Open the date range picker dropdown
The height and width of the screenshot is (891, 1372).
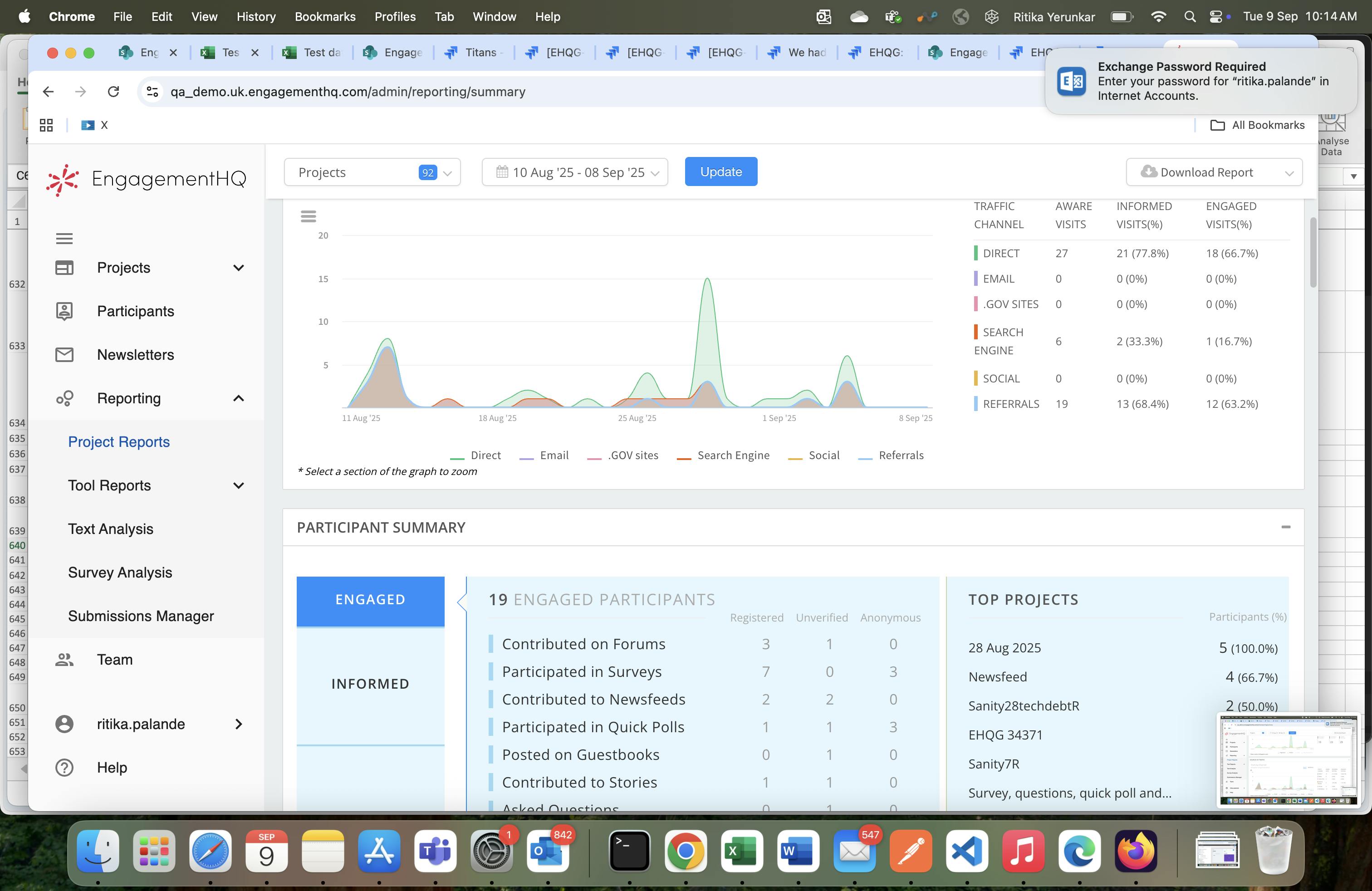pos(574,172)
